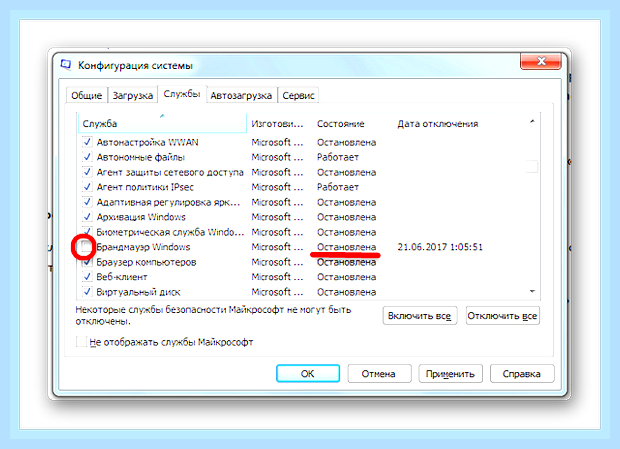Sort by the Служба column header

tap(162, 124)
